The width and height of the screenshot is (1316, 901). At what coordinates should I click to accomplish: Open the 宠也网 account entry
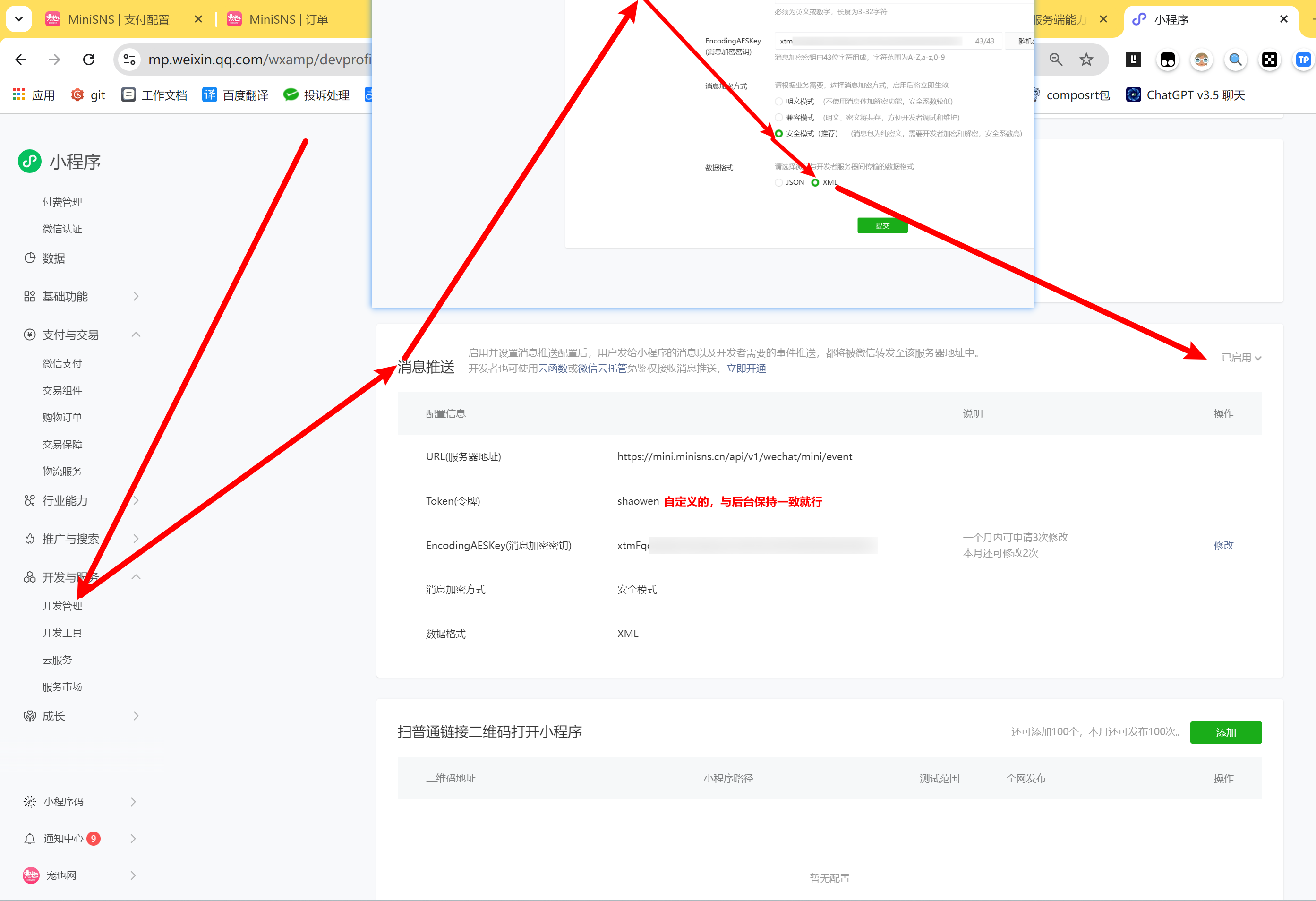[x=50, y=875]
